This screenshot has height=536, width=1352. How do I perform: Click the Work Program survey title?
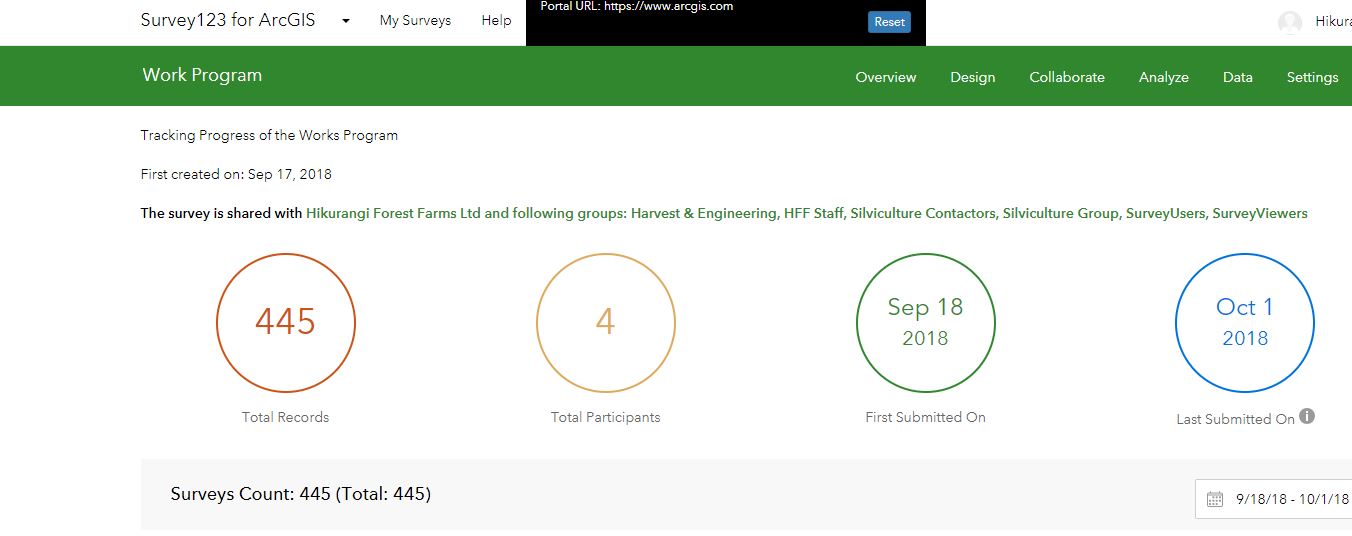point(202,75)
